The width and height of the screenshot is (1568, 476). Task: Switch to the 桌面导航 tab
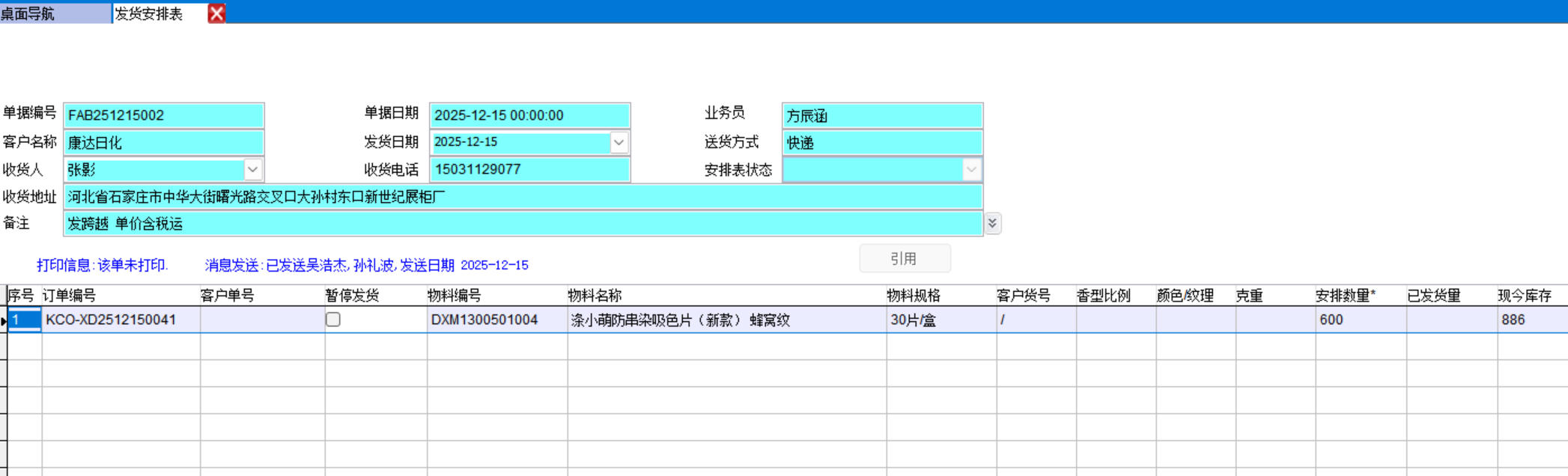click(x=54, y=13)
